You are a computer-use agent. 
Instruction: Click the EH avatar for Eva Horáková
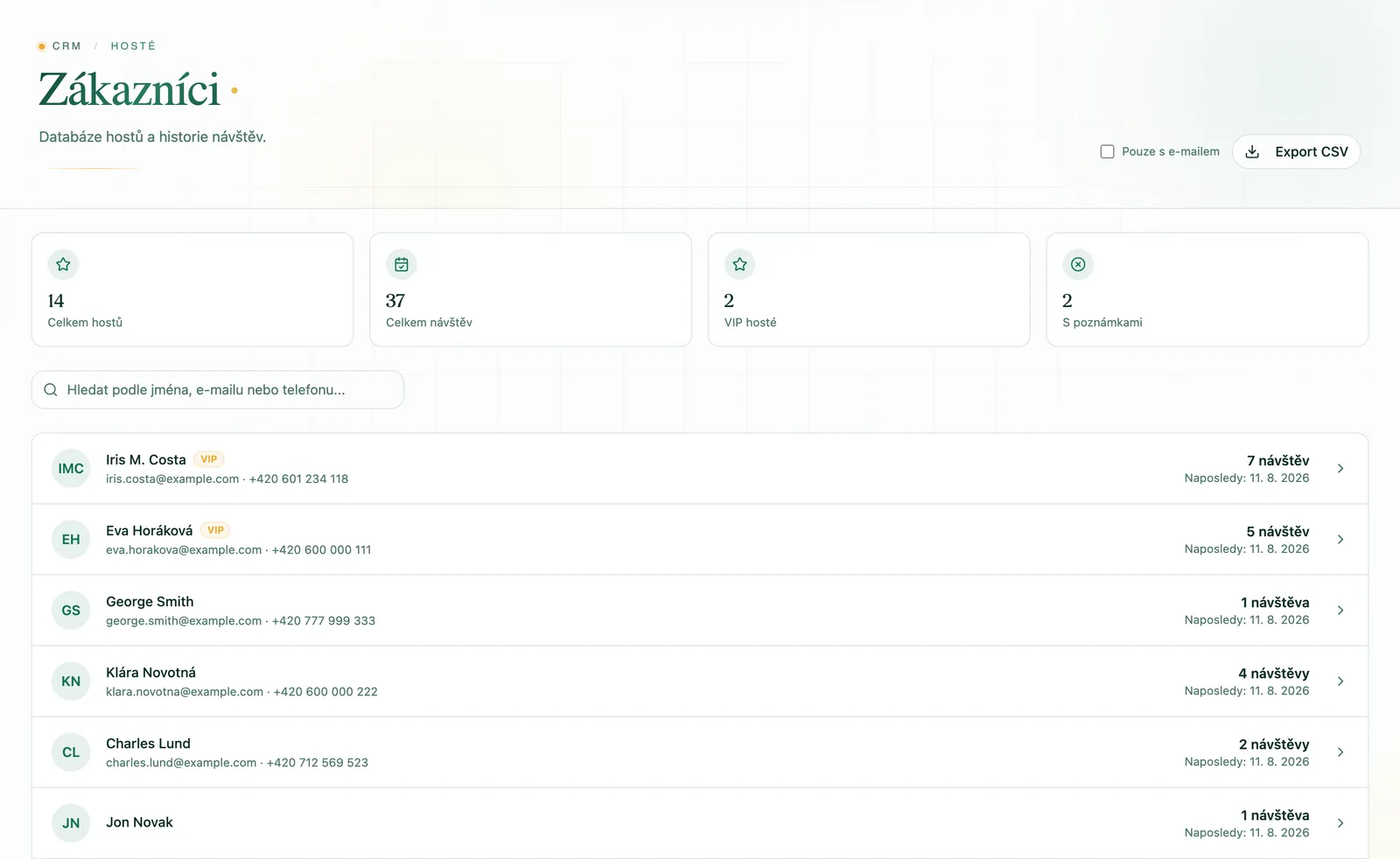(x=71, y=540)
